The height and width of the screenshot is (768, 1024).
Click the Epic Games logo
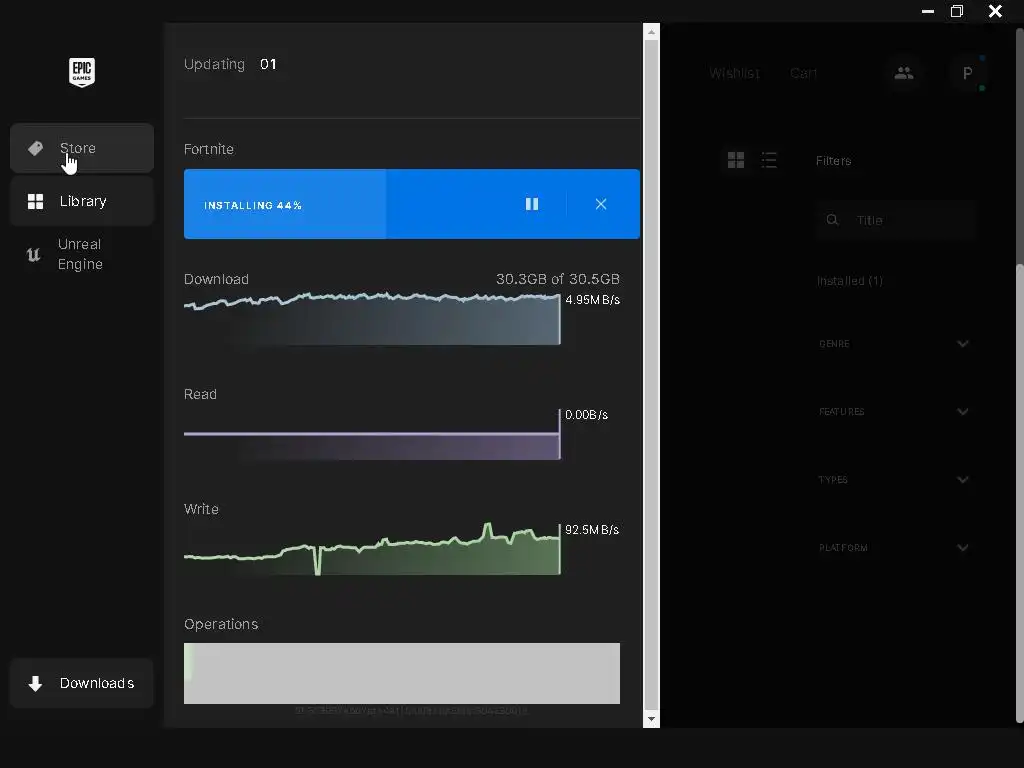click(82, 72)
